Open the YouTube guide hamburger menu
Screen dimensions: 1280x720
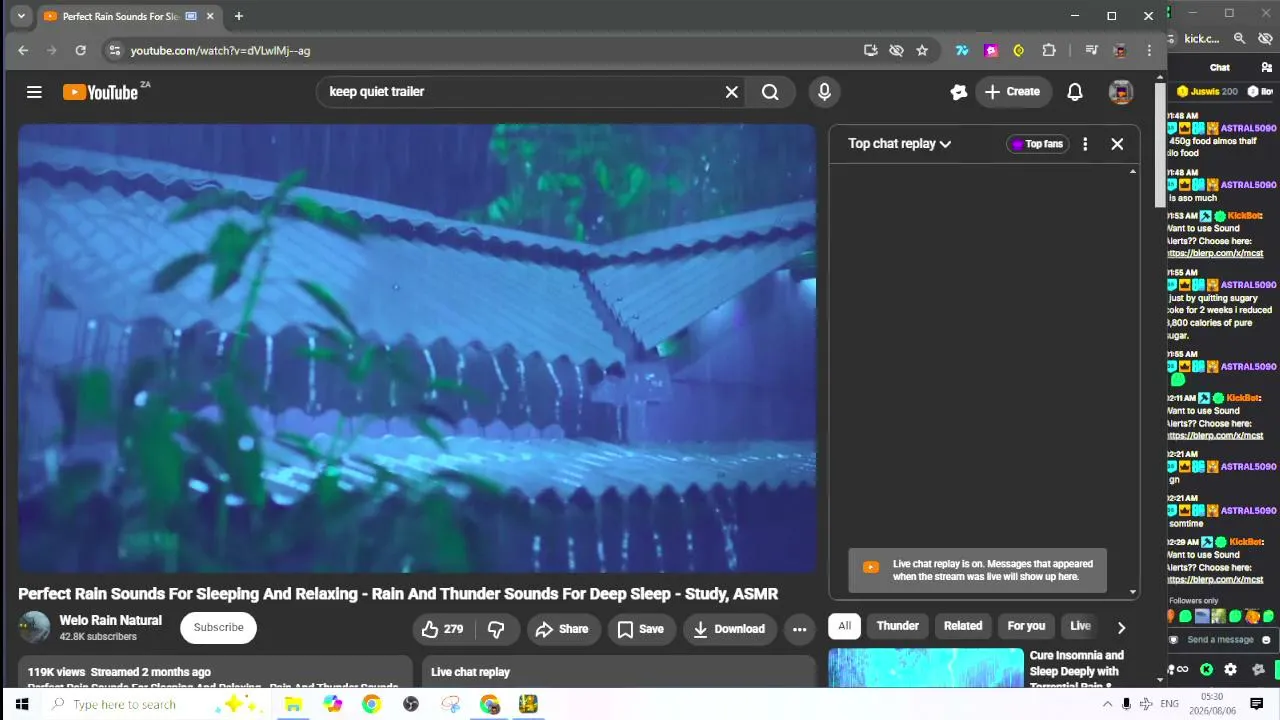(34, 92)
